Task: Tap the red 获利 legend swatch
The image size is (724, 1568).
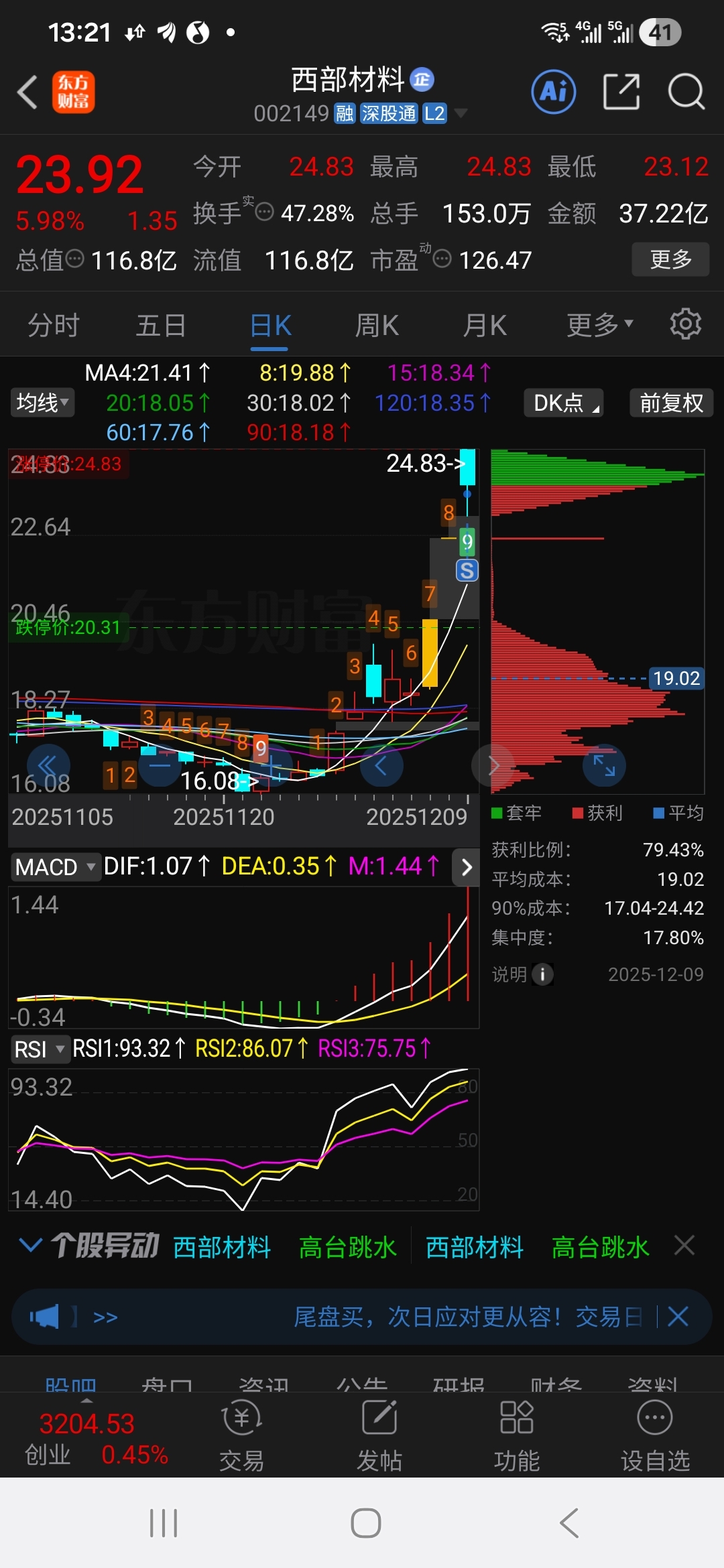Action: [578, 813]
